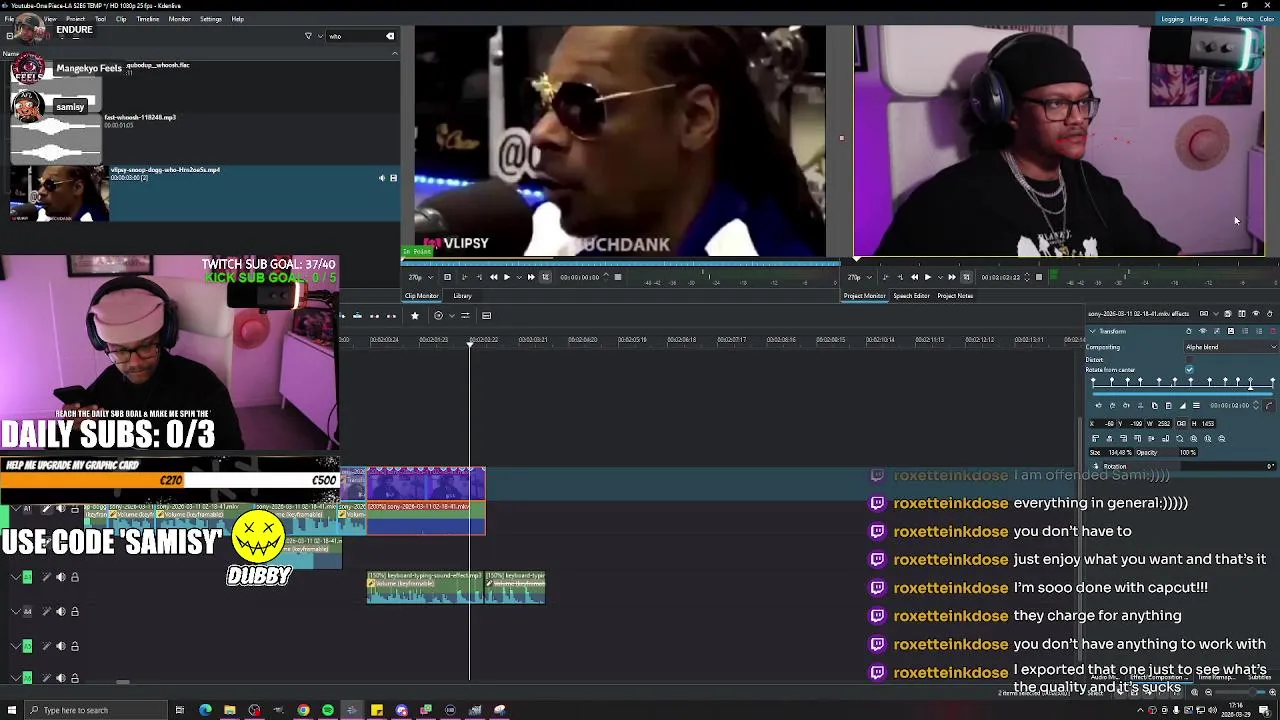Screen dimensions: 1280x720
Task: Switch to the Project Monitor tab
Action: point(865,296)
